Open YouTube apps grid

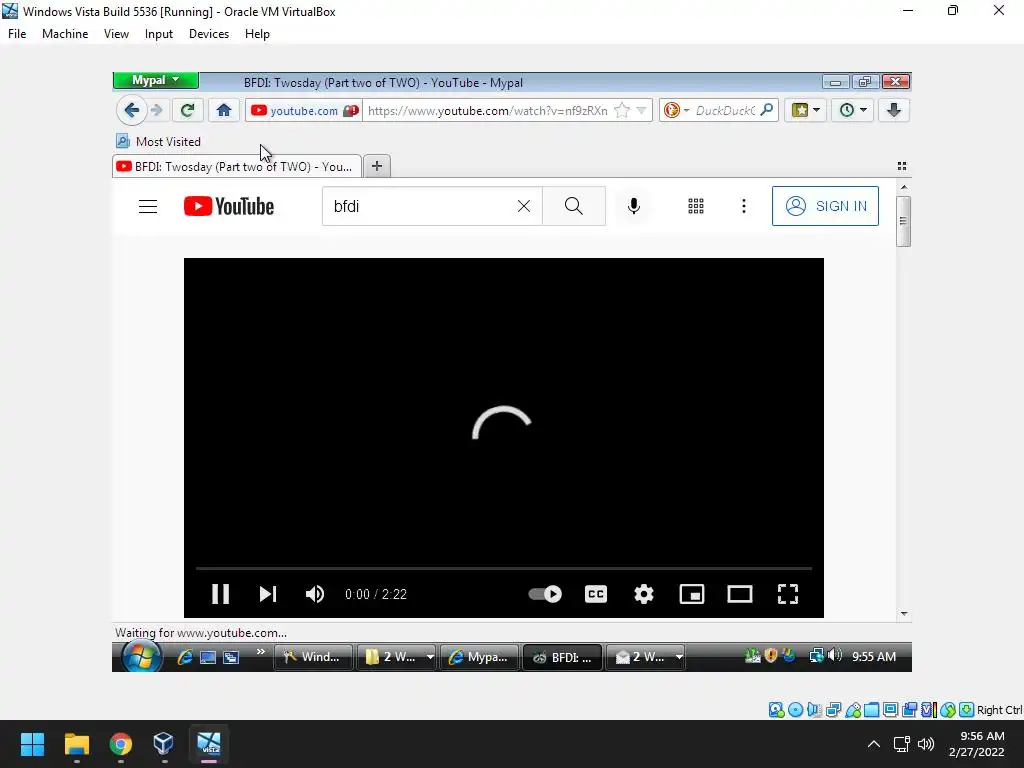[x=696, y=206]
